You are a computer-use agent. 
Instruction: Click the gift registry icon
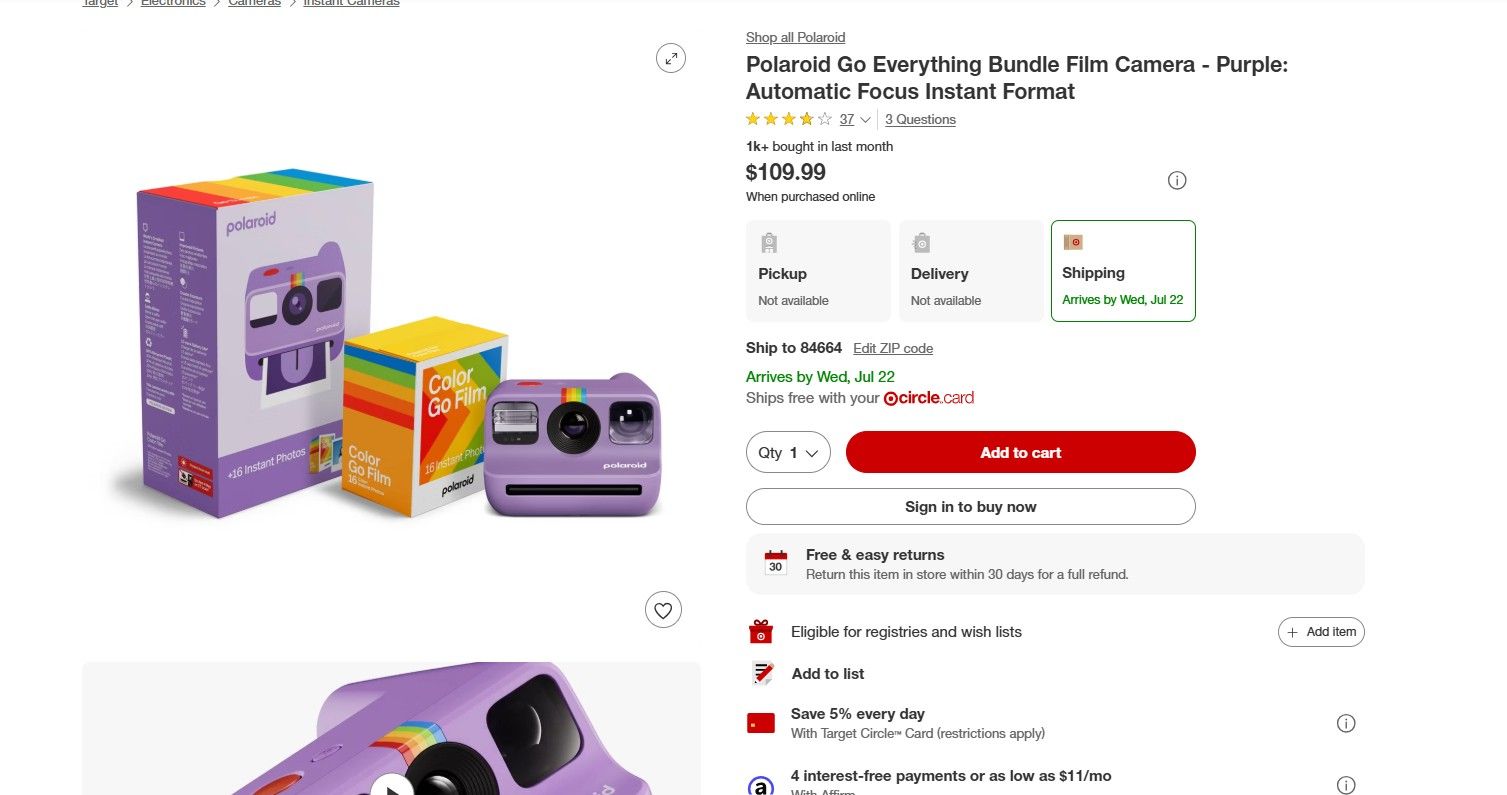761,632
